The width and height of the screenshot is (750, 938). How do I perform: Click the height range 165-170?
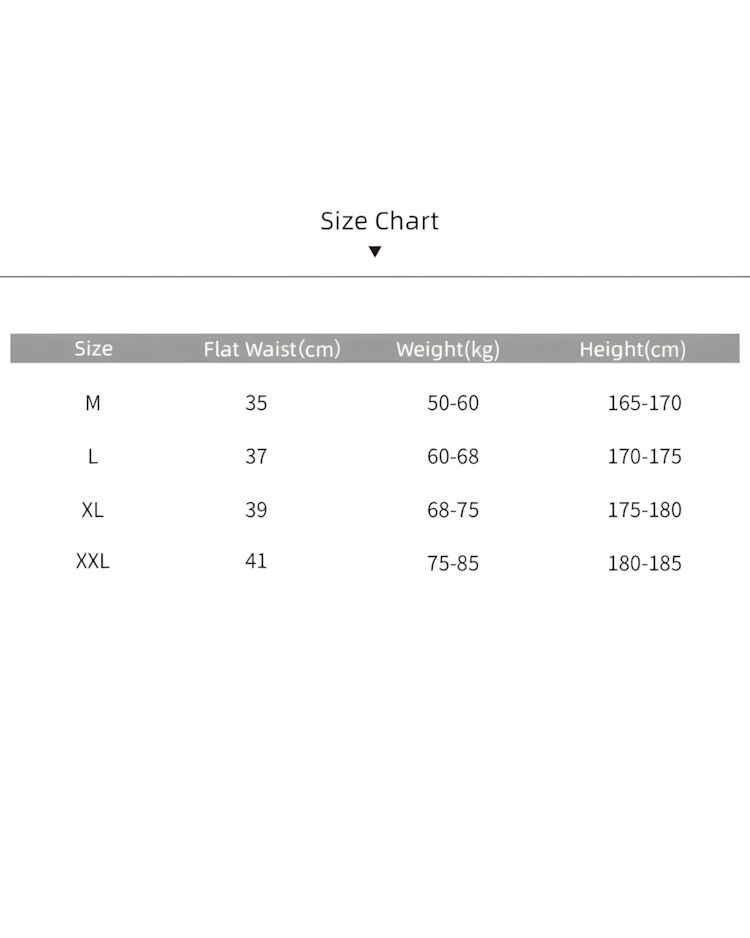click(x=645, y=403)
